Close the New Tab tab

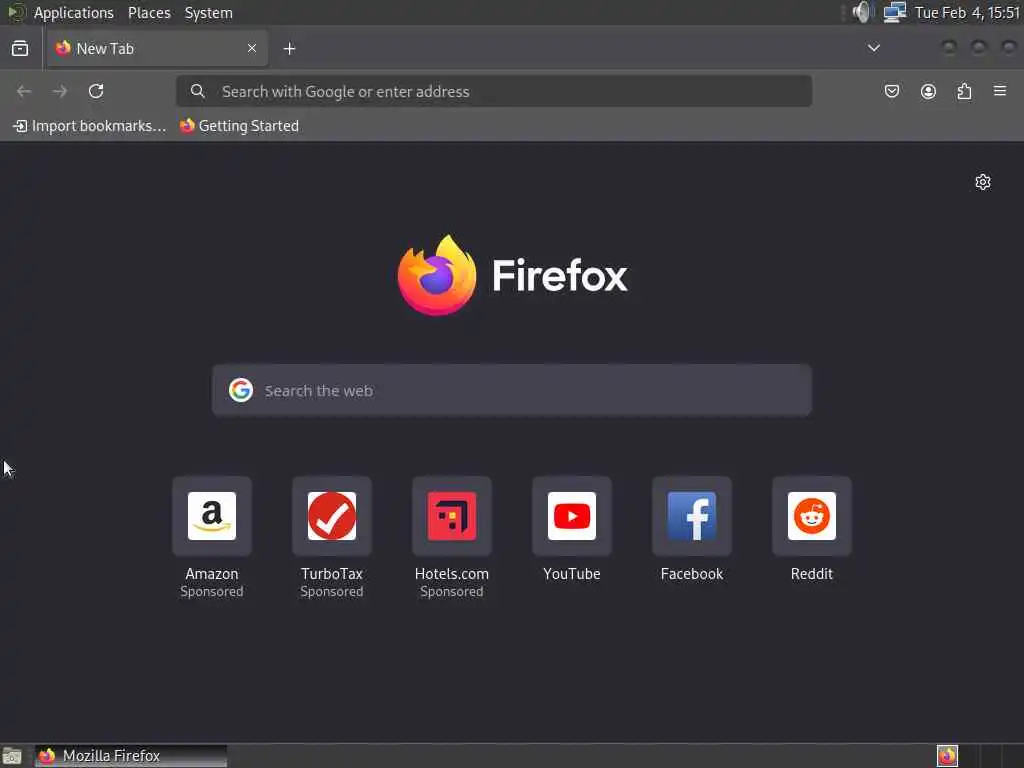(x=251, y=48)
